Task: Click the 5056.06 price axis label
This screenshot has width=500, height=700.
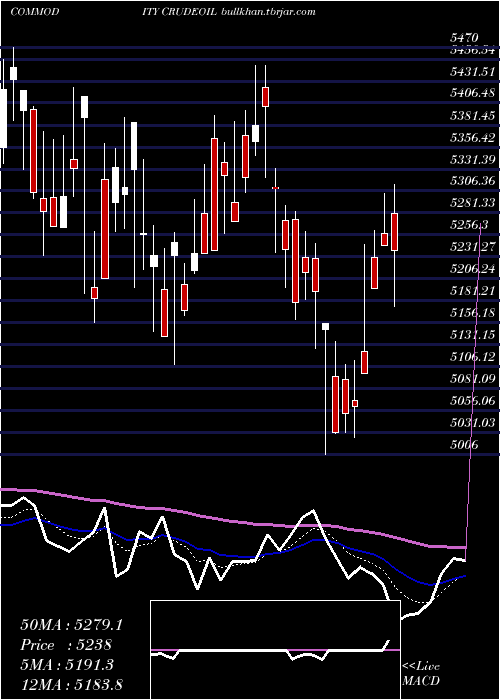Action: tap(473, 400)
